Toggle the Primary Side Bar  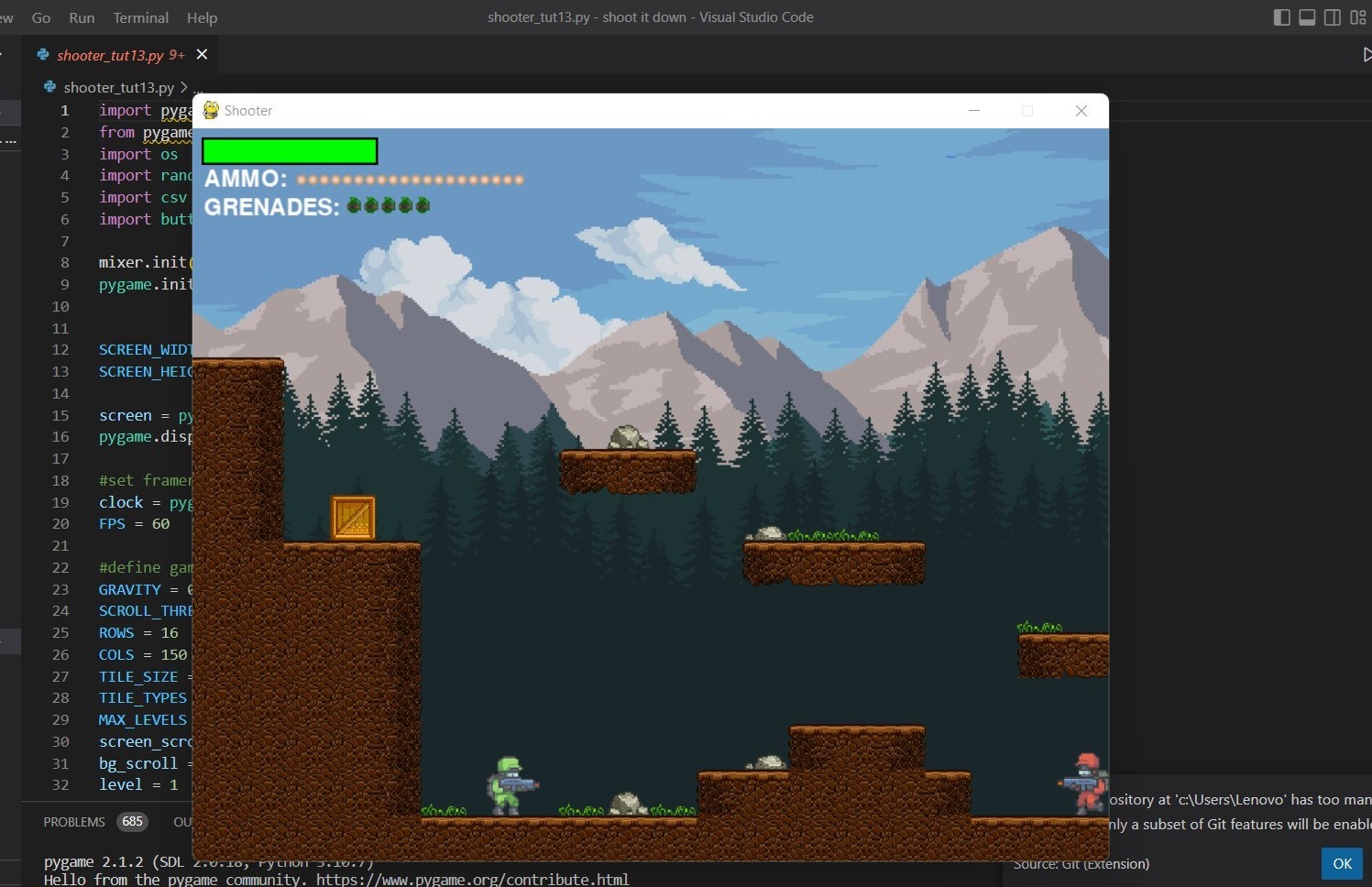(1281, 16)
